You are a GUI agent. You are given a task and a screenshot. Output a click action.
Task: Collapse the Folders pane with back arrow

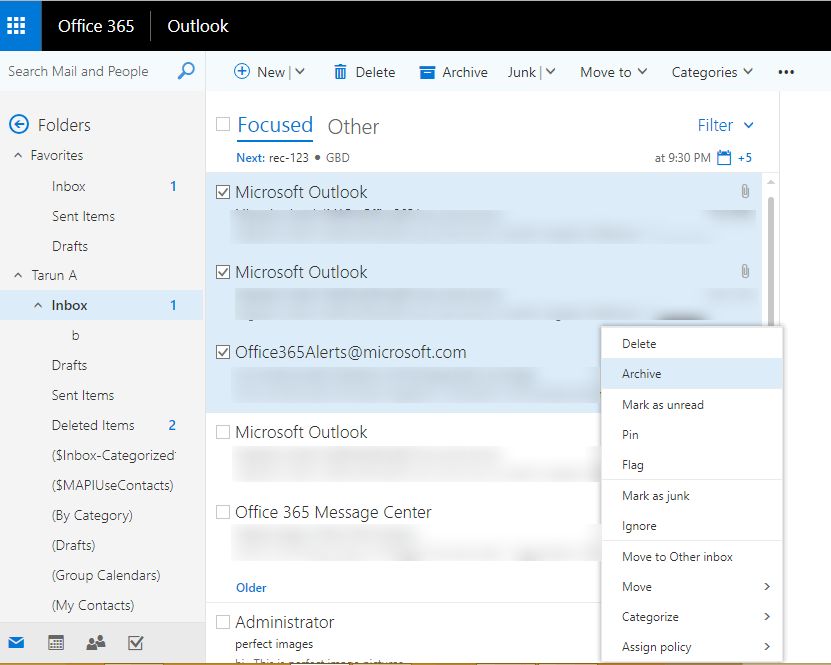18,125
